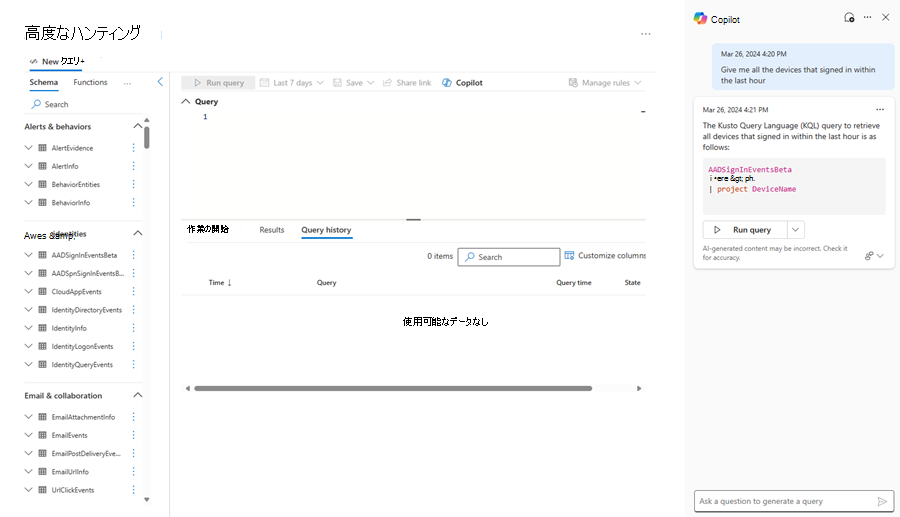Screen dimensions: 900x517
Task: Collapse the Alerts & behaviors section
Action: (x=138, y=126)
